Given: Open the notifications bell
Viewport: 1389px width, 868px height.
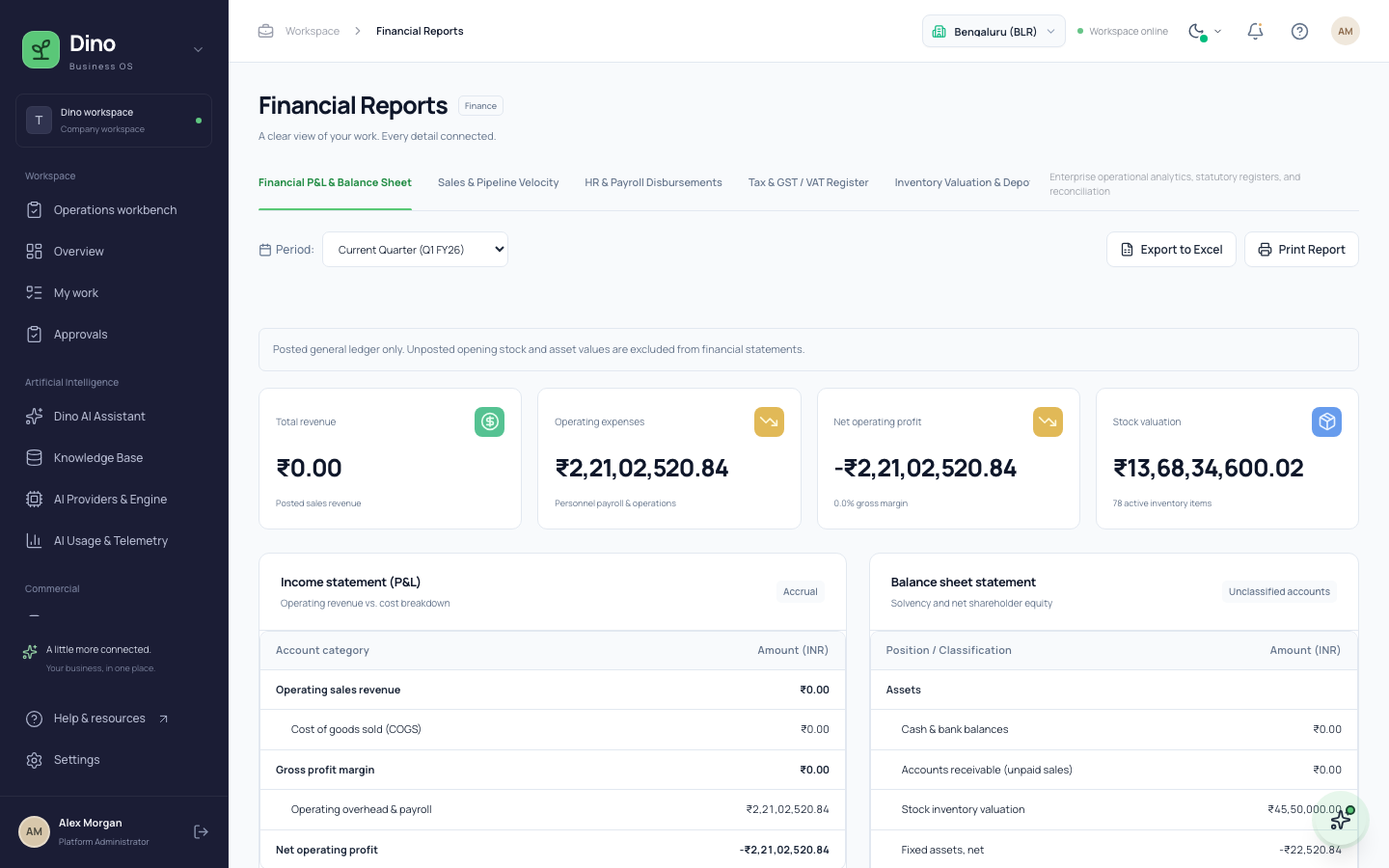Looking at the screenshot, I should coord(1255,31).
